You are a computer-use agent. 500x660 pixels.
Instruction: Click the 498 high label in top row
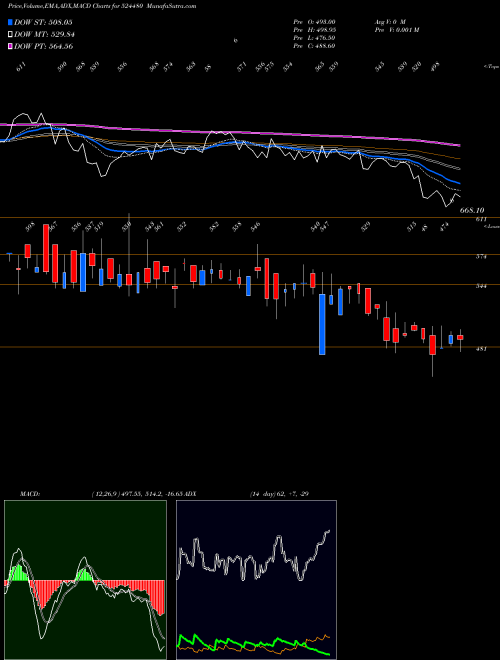pyautogui.click(x=436, y=66)
